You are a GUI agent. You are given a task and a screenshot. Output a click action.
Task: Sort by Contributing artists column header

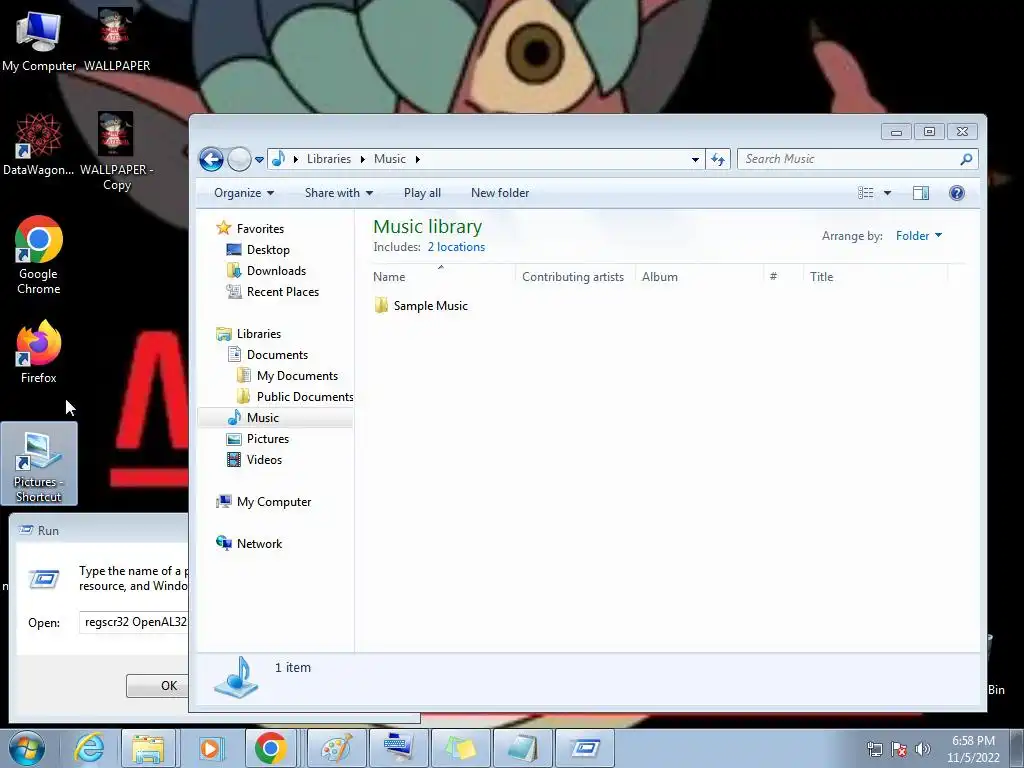click(575, 277)
